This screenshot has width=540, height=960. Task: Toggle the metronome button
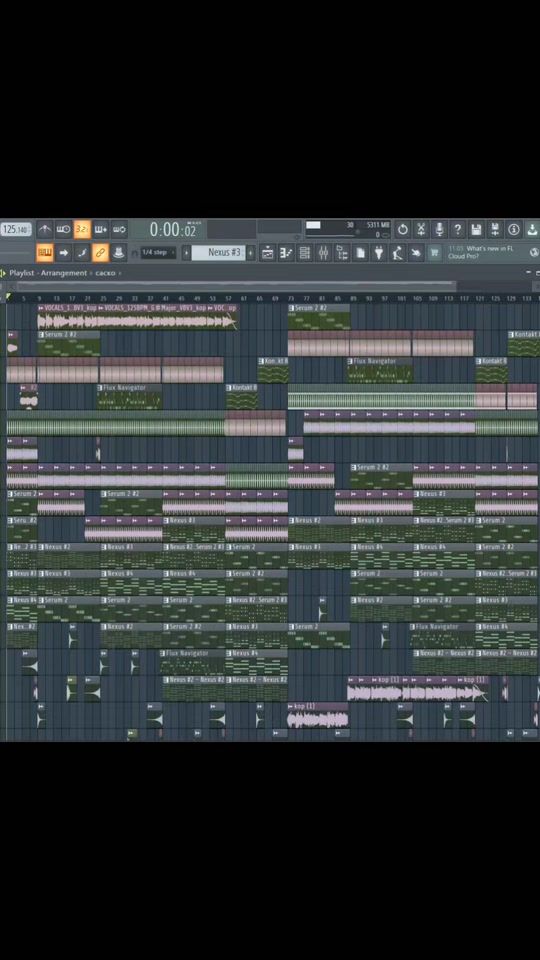point(45,230)
